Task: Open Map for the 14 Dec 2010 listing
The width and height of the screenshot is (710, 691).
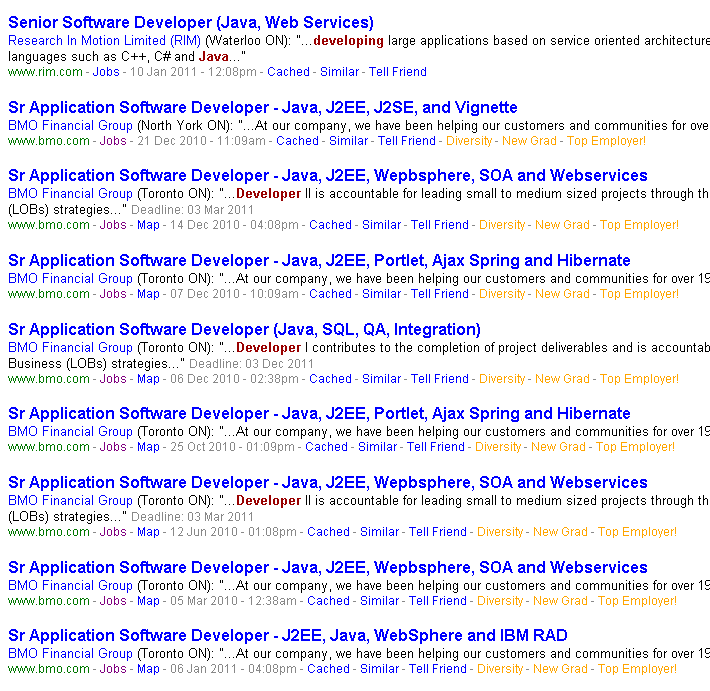Action: 148,225
